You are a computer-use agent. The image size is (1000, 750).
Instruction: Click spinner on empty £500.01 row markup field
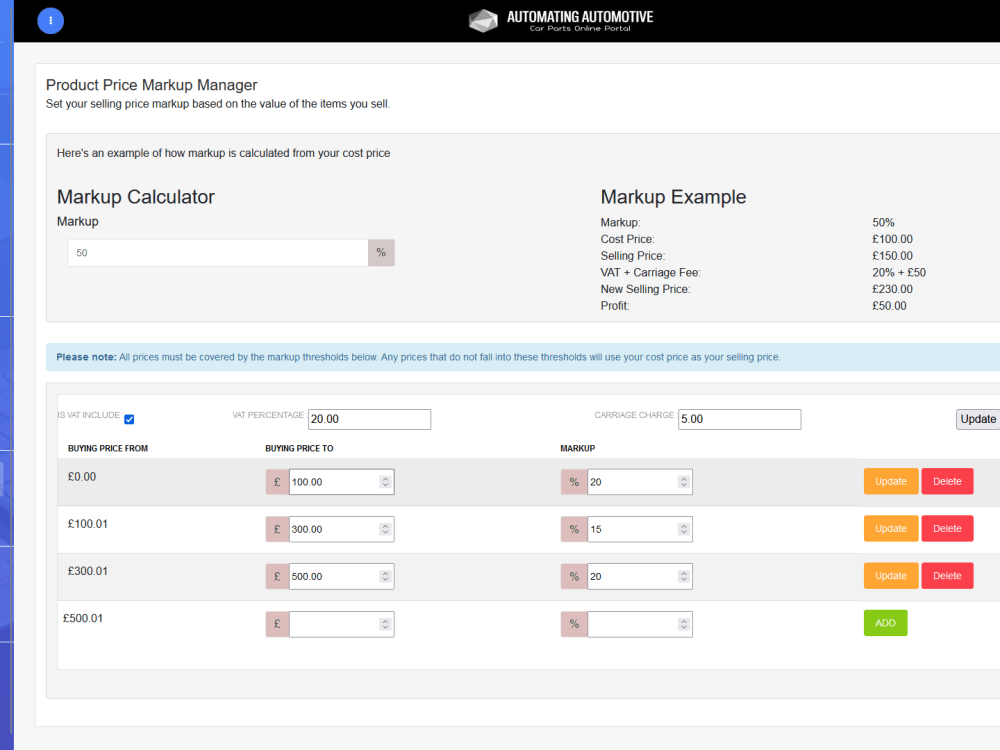pyautogui.click(x=684, y=624)
